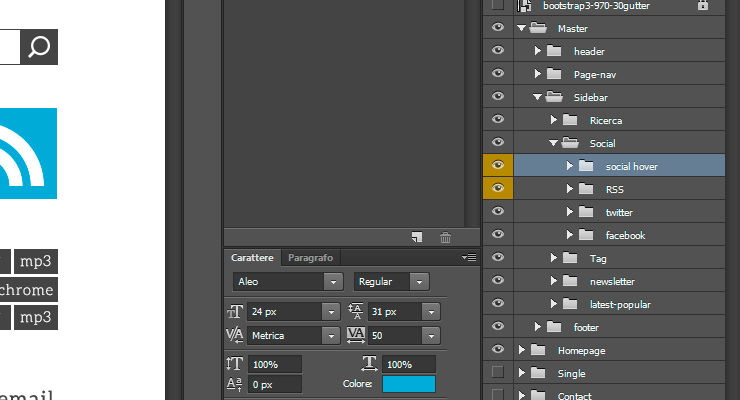Click the leading line-spacing icon

(355, 311)
